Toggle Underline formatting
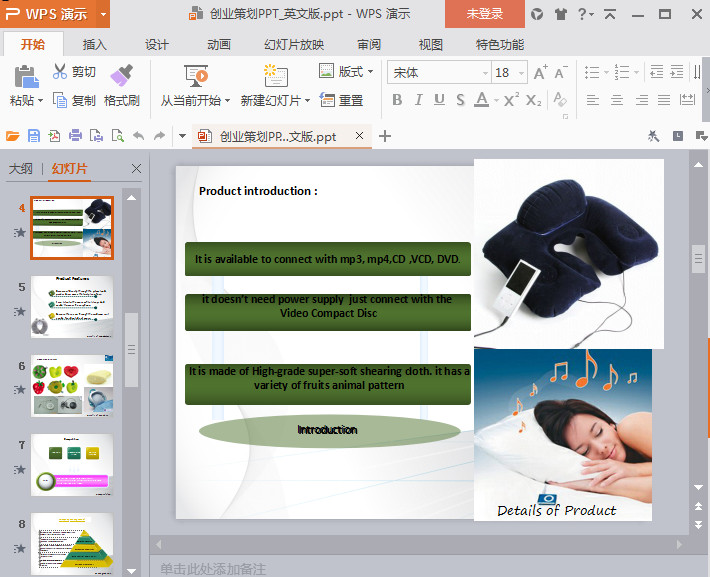The image size is (710, 577). click(439, 100)
